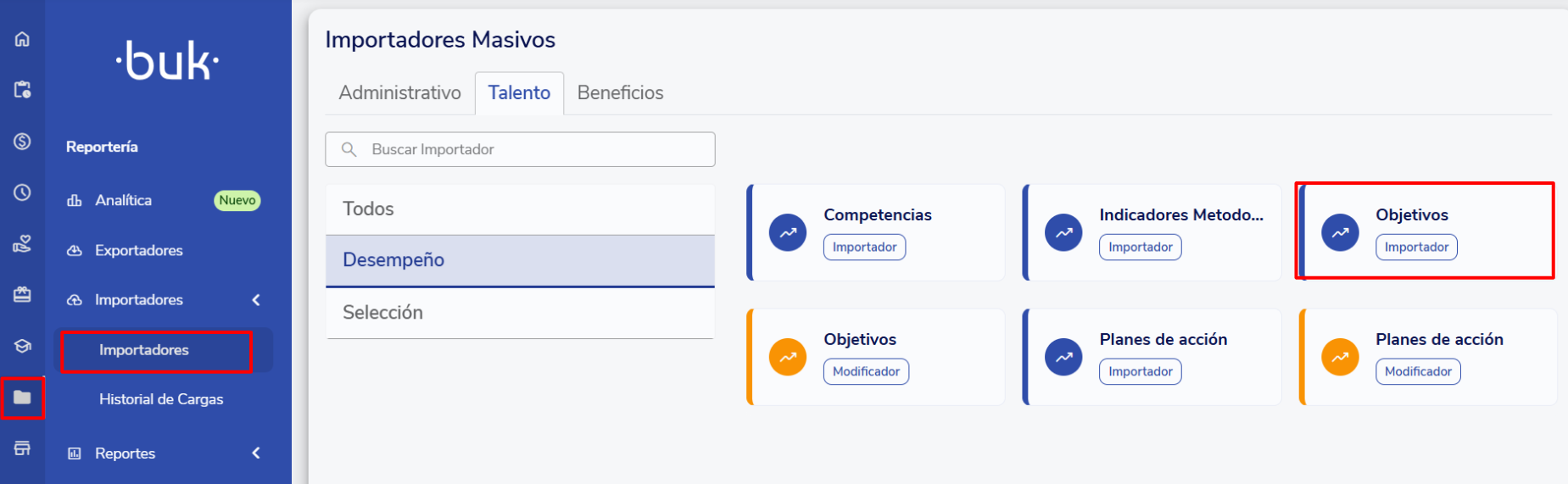
Task: Open the clock attendance icon
Action: click(22, 192)
